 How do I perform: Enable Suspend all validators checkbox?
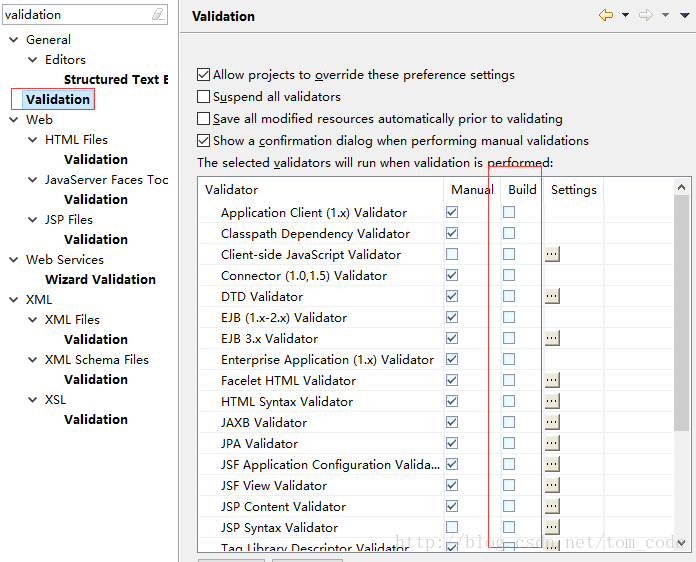click(203, 96)
